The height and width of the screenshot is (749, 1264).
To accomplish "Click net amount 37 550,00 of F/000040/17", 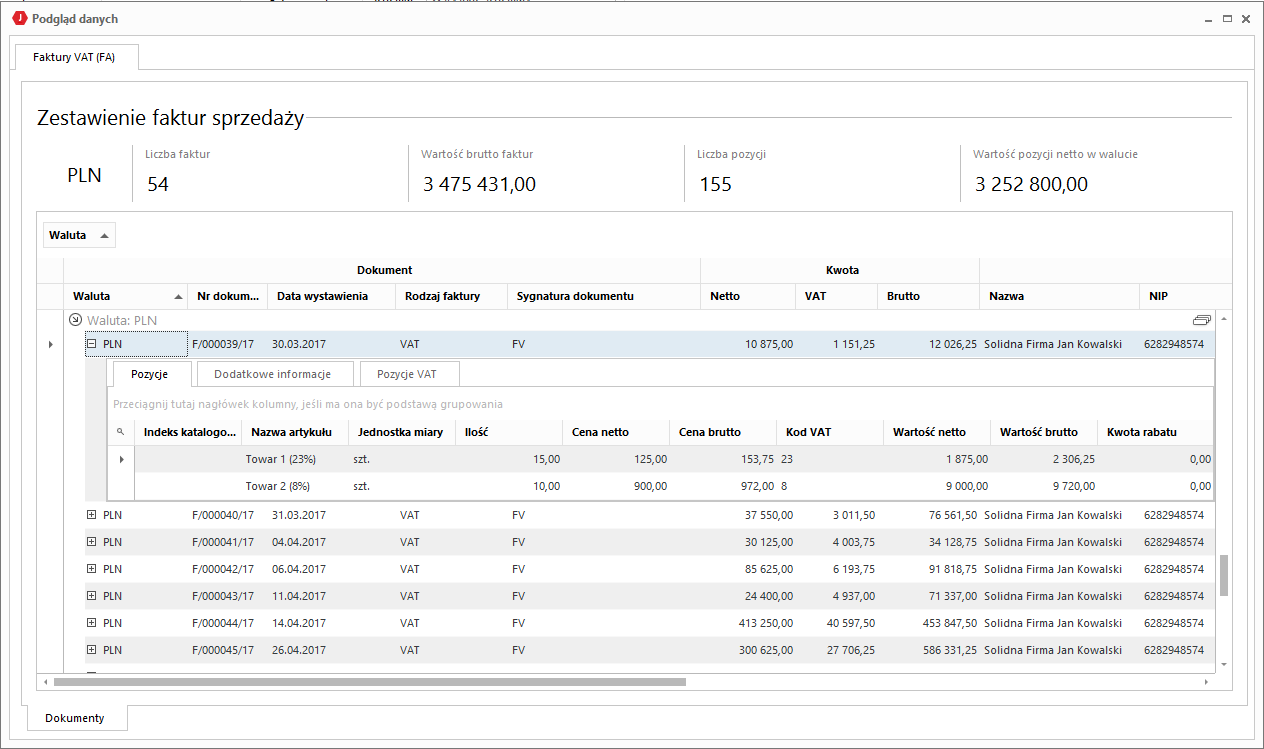I will (x=769, y=515).
